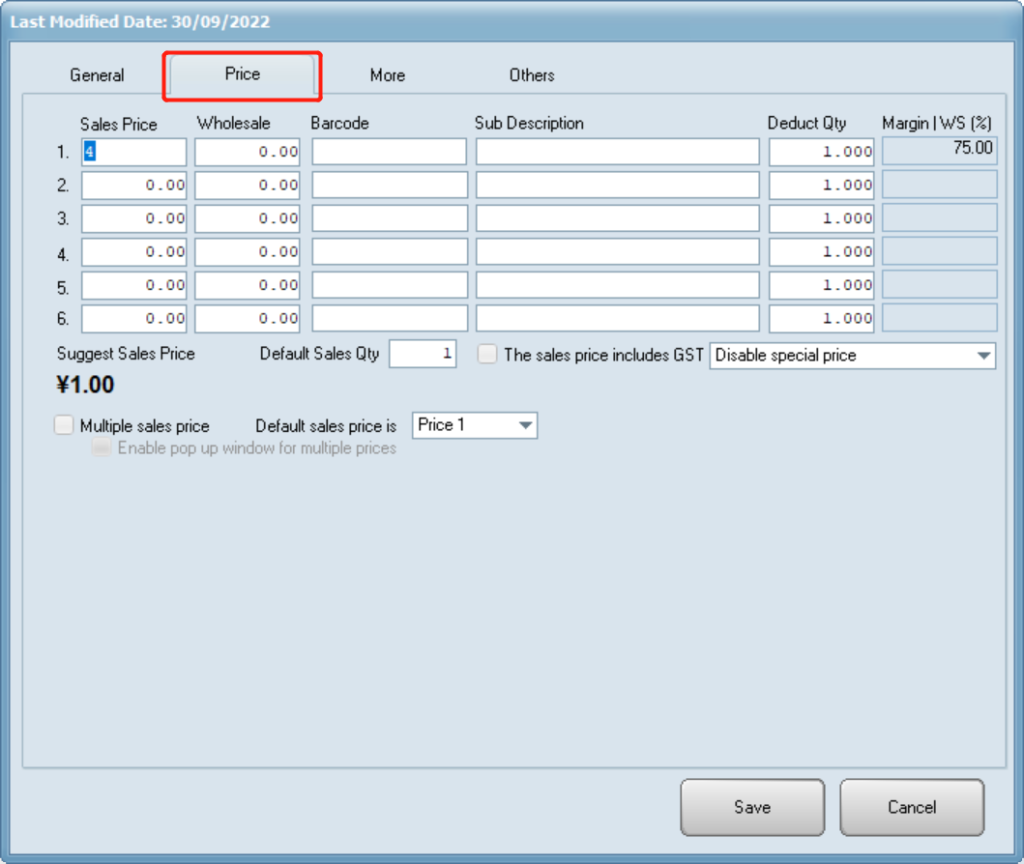Select the row 1 Sub Description field
The image size is (1024, 864).
pyautogui.click(x=617, y=152)
